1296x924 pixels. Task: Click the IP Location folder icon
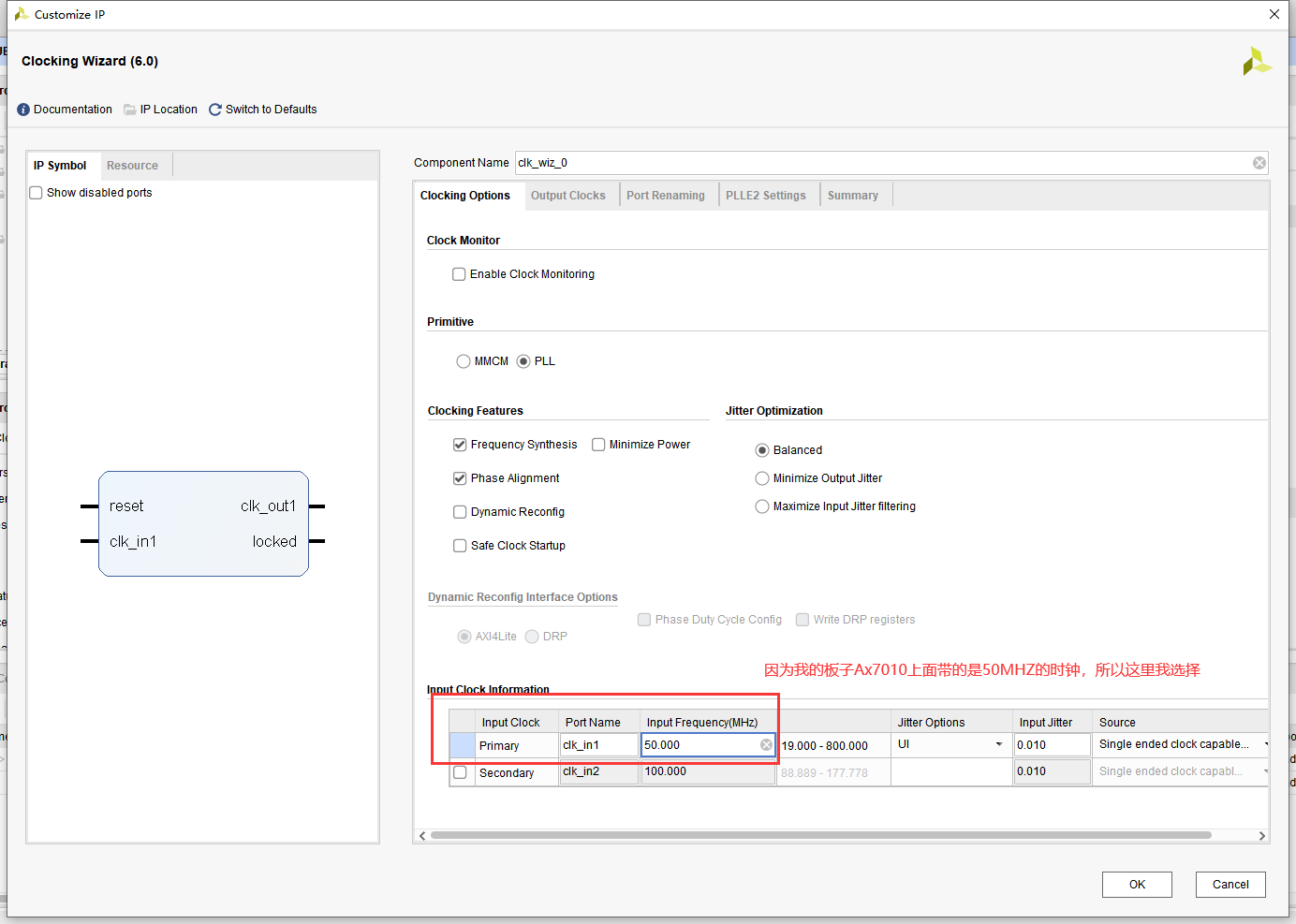click(x=130, y=110)
